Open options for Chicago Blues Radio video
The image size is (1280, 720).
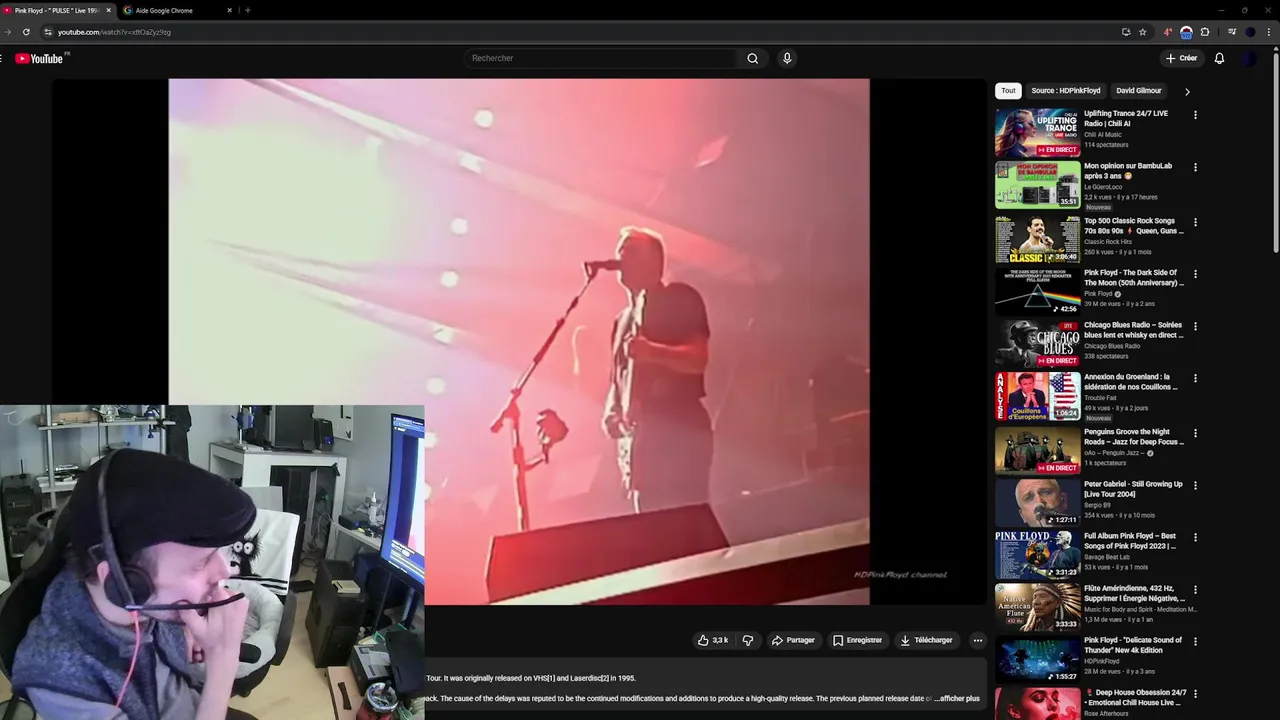(1195, 326)
